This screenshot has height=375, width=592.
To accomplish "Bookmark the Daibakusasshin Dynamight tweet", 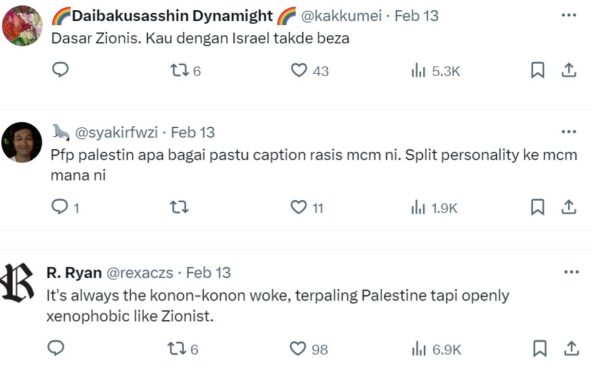I will [538, 70].
